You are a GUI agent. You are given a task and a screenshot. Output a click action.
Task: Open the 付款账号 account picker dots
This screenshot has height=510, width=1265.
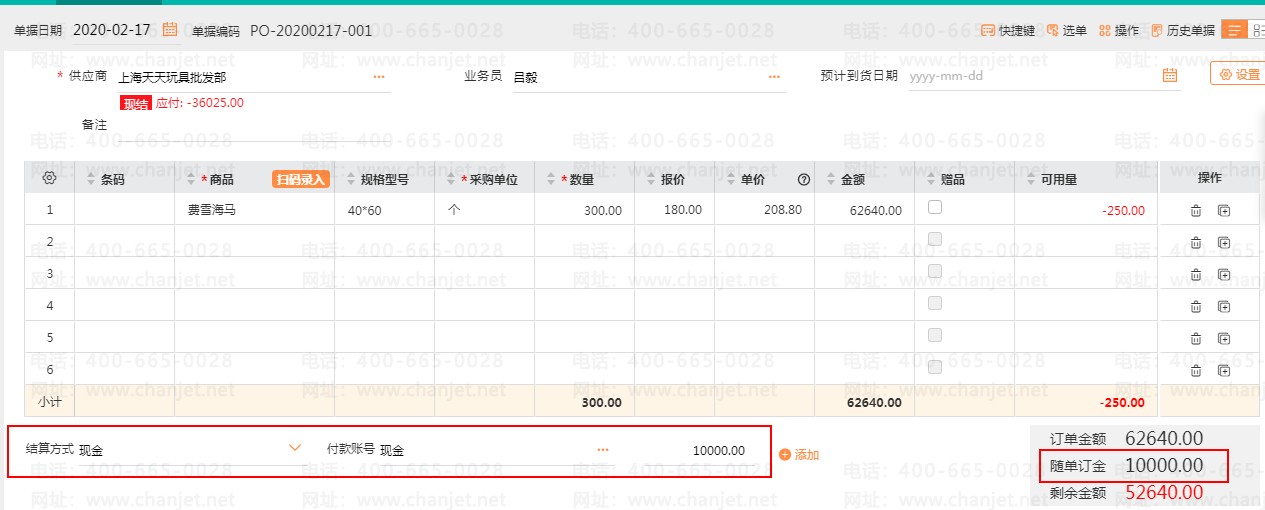click(603, 450)
